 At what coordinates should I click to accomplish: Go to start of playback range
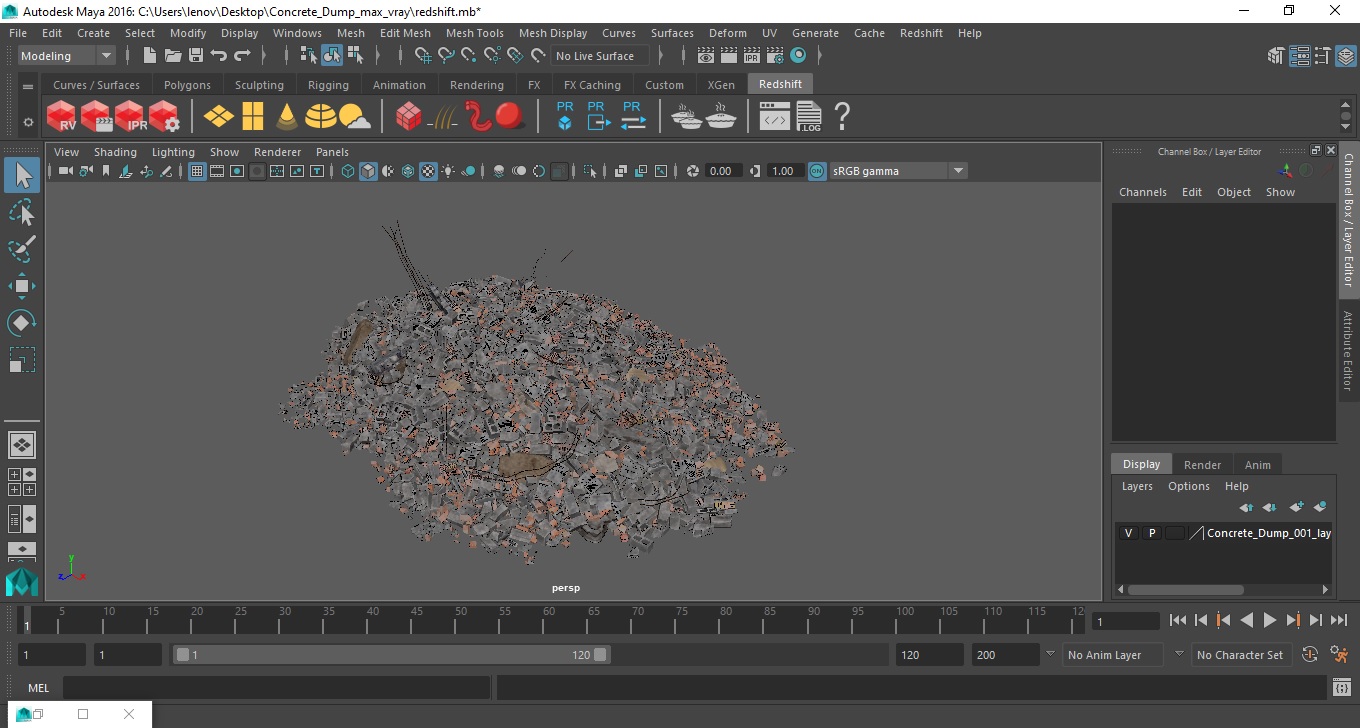[1178, 621]
